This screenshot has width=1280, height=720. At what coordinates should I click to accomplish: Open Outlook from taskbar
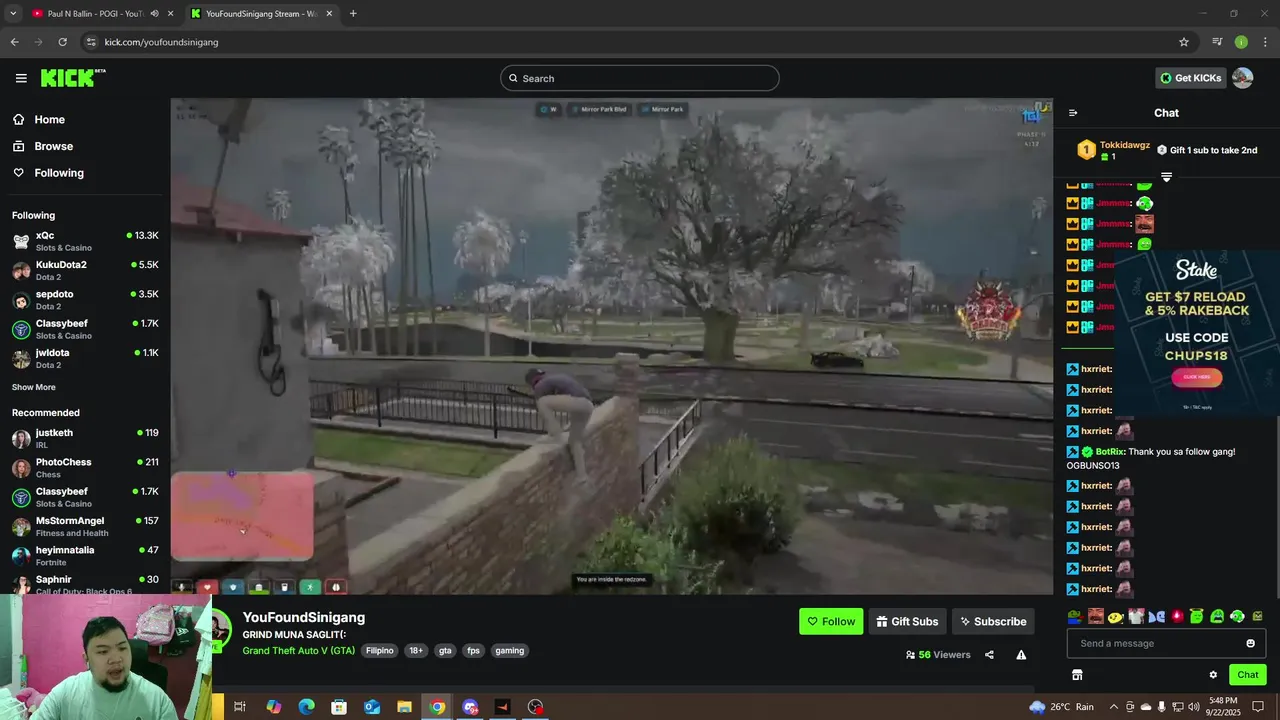(372, 707)
